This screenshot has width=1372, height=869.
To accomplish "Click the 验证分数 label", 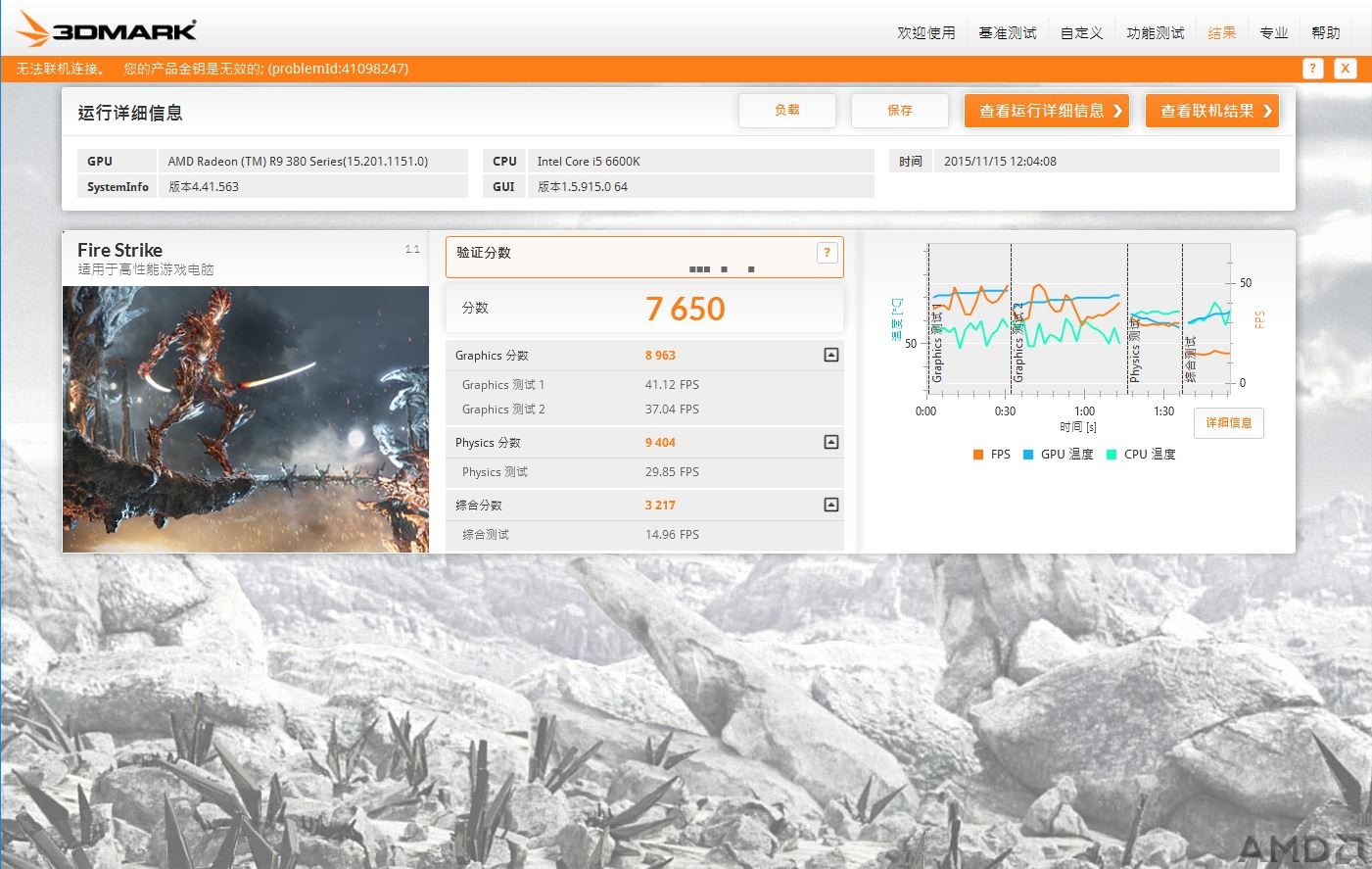I will [x=484, y=253].
